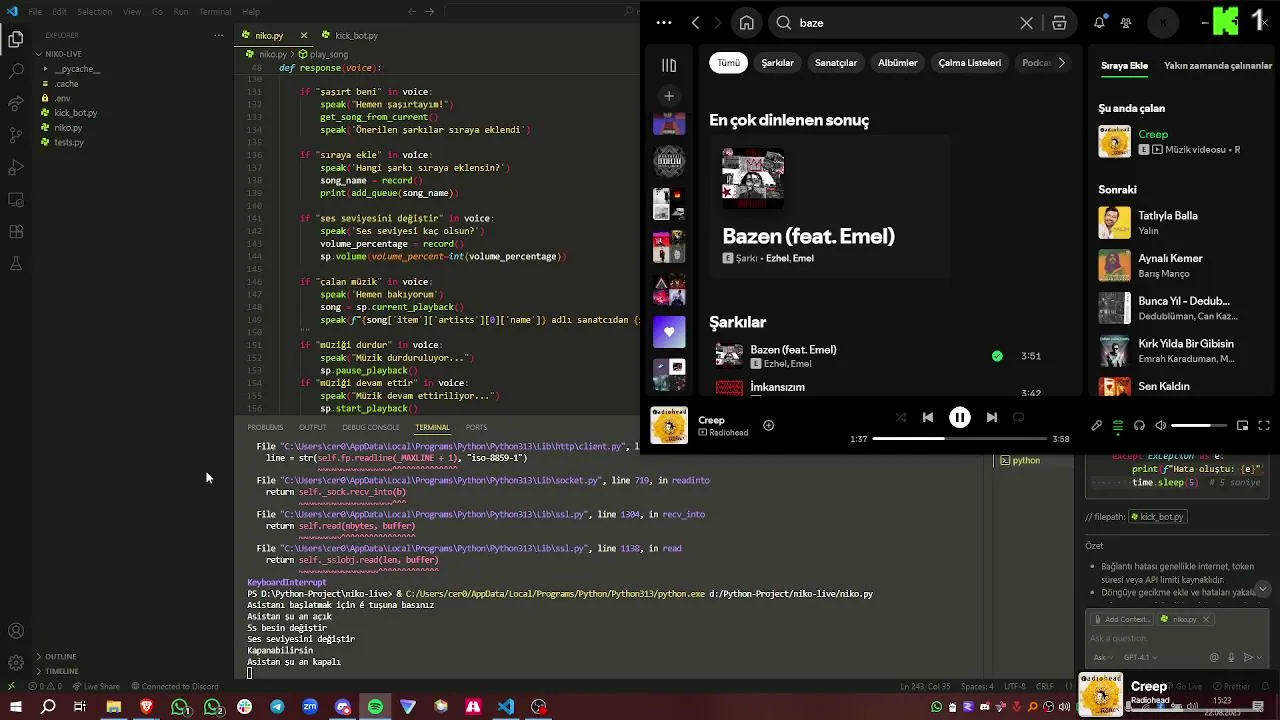Open the Manage gear icon in VS Code
Screen dimensions: 1280x720
point(16,662)
